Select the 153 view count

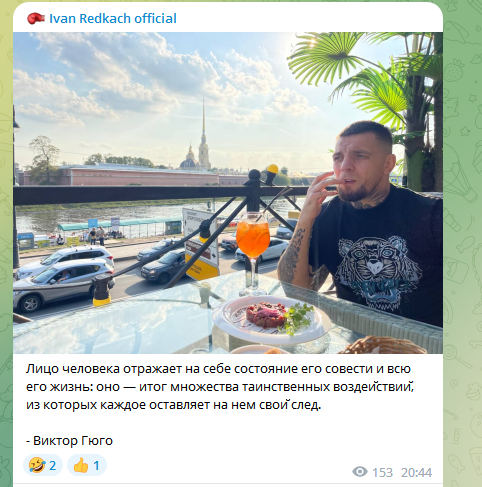(382, 472)
